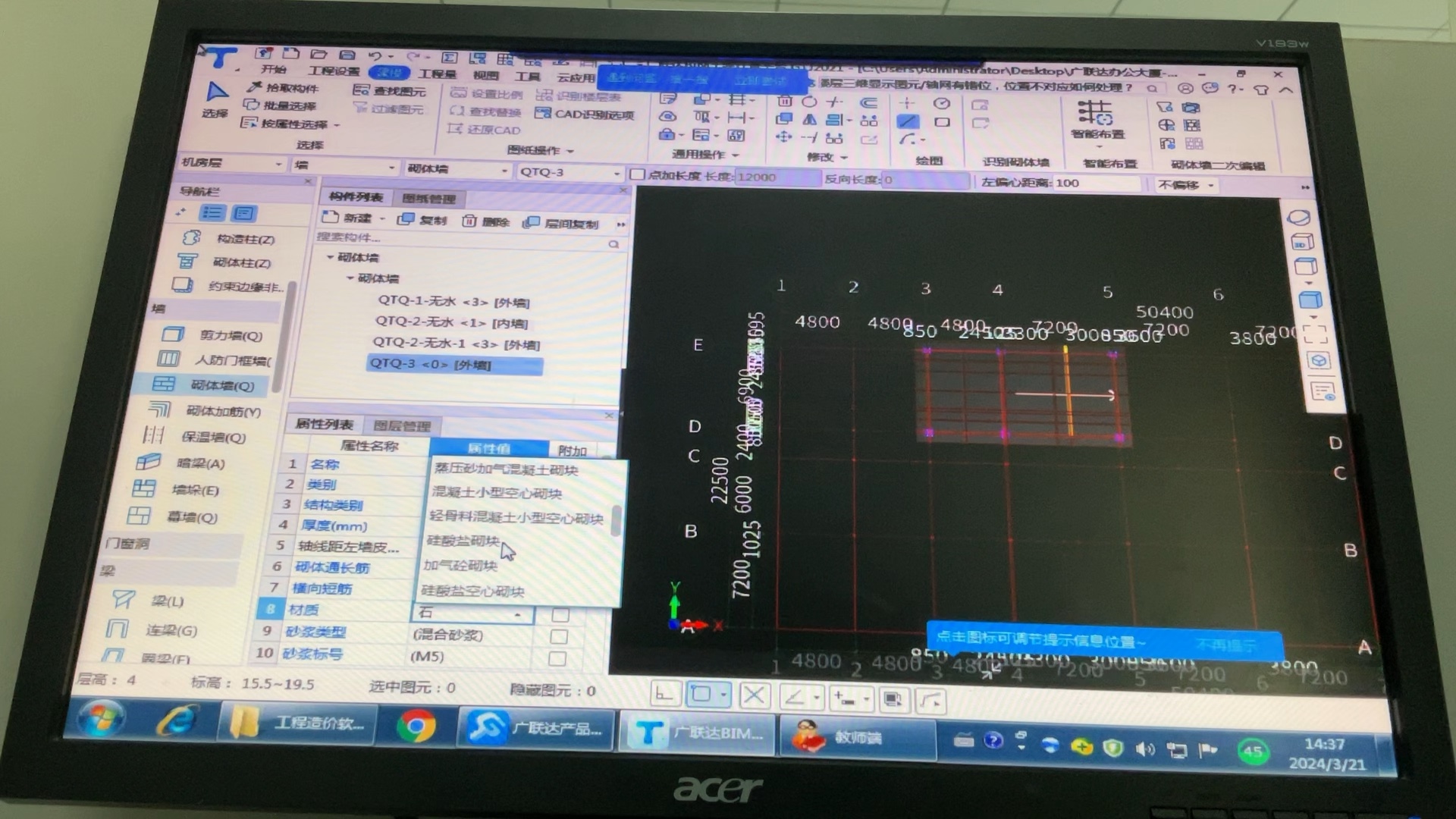Viewport: 1456px width, 819px height.
Task: Select 加气砼砌块 from material list
Action: 460,566
